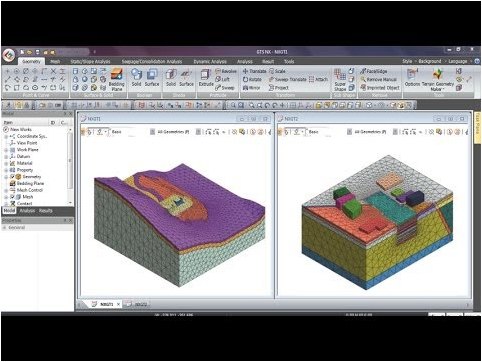Screen dimensions: 482x362
Task: Toggle the Geometry checkbox in model tree
Action: click(x=13, y=177)
